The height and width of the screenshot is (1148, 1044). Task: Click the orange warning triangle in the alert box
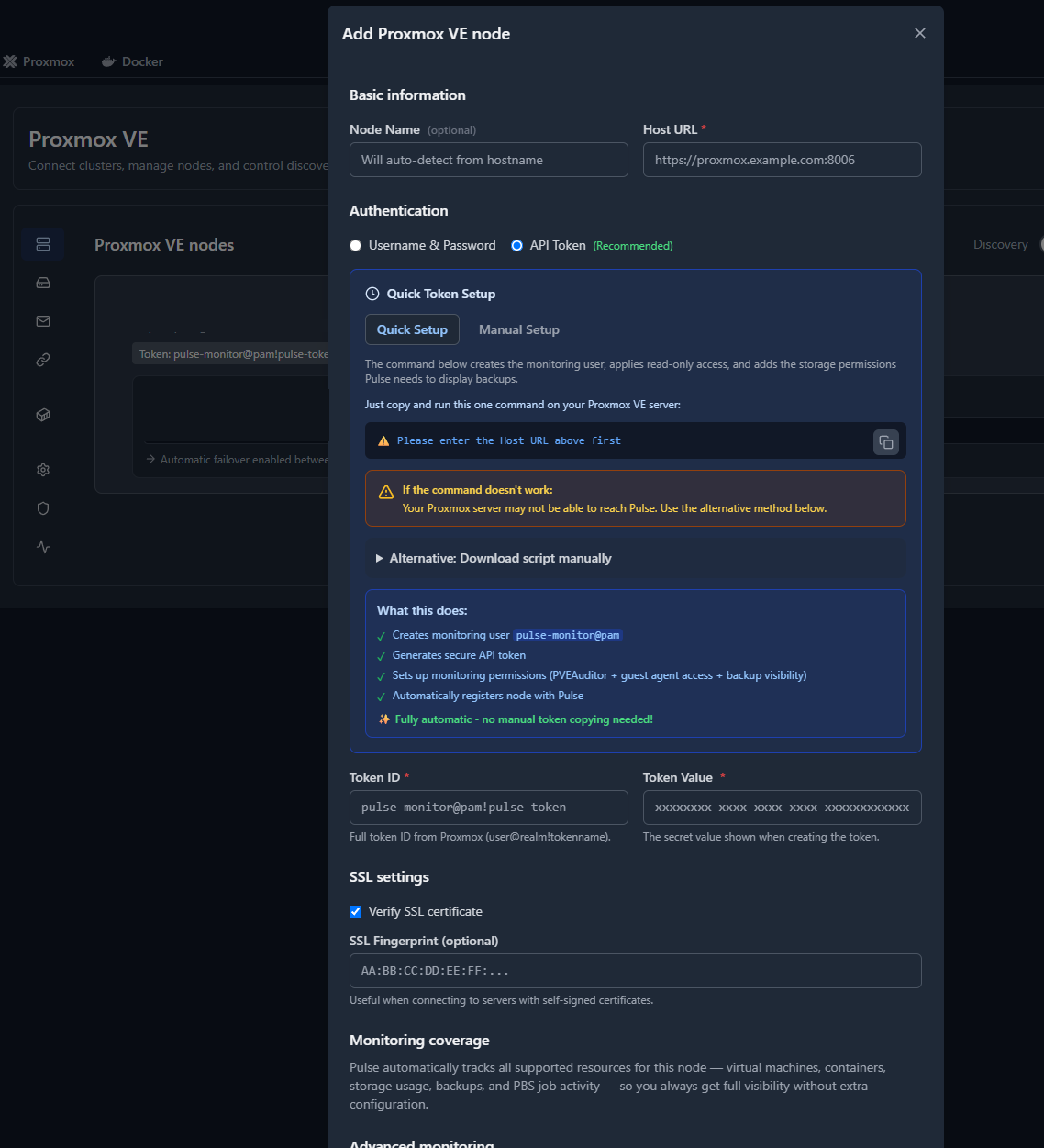pos(386,492)
